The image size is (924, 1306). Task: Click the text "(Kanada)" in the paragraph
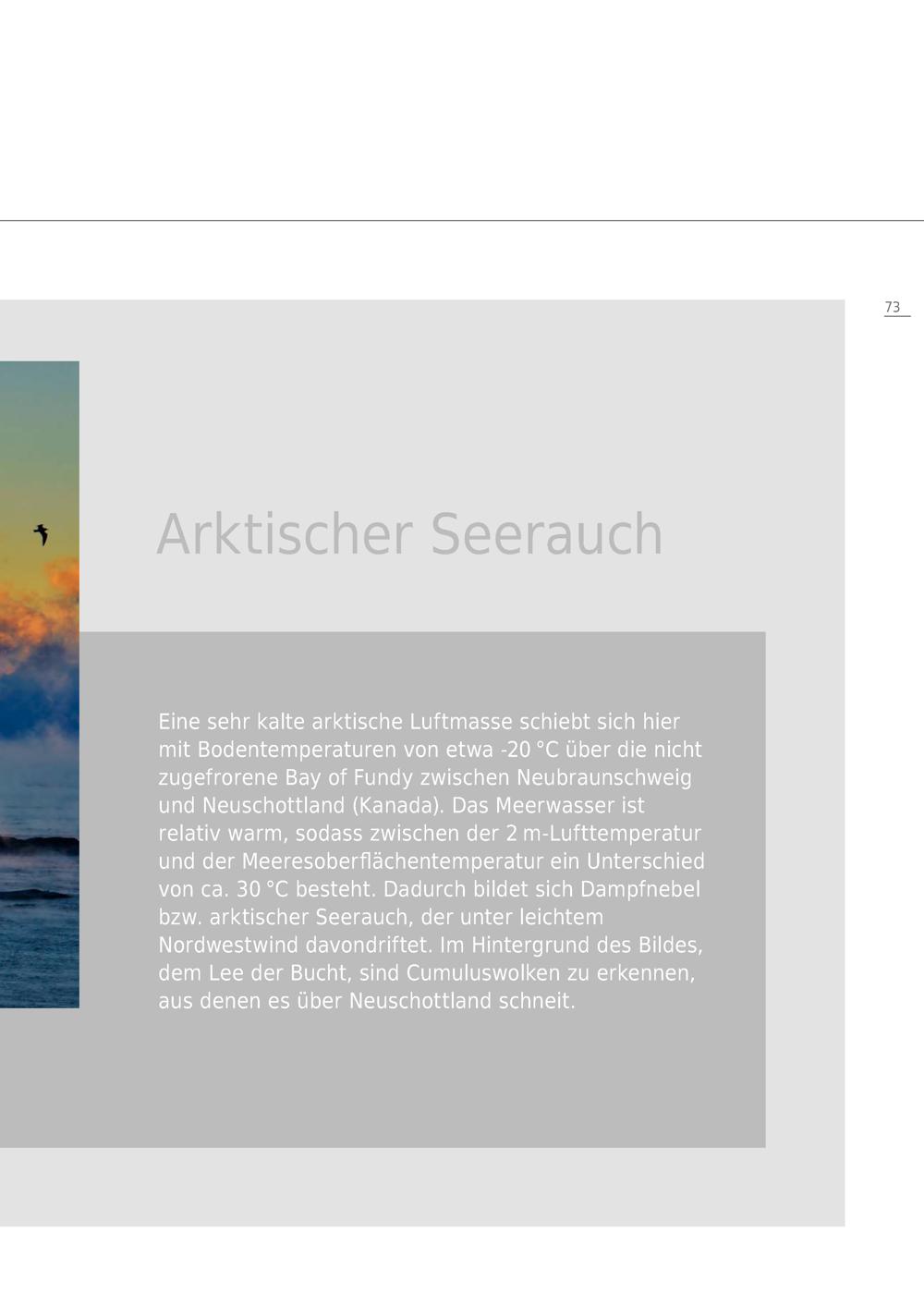point(398,806)
